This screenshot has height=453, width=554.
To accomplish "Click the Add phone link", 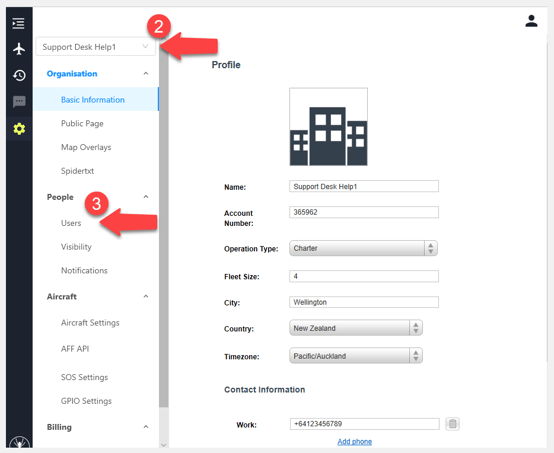I will tap(354, 442).
